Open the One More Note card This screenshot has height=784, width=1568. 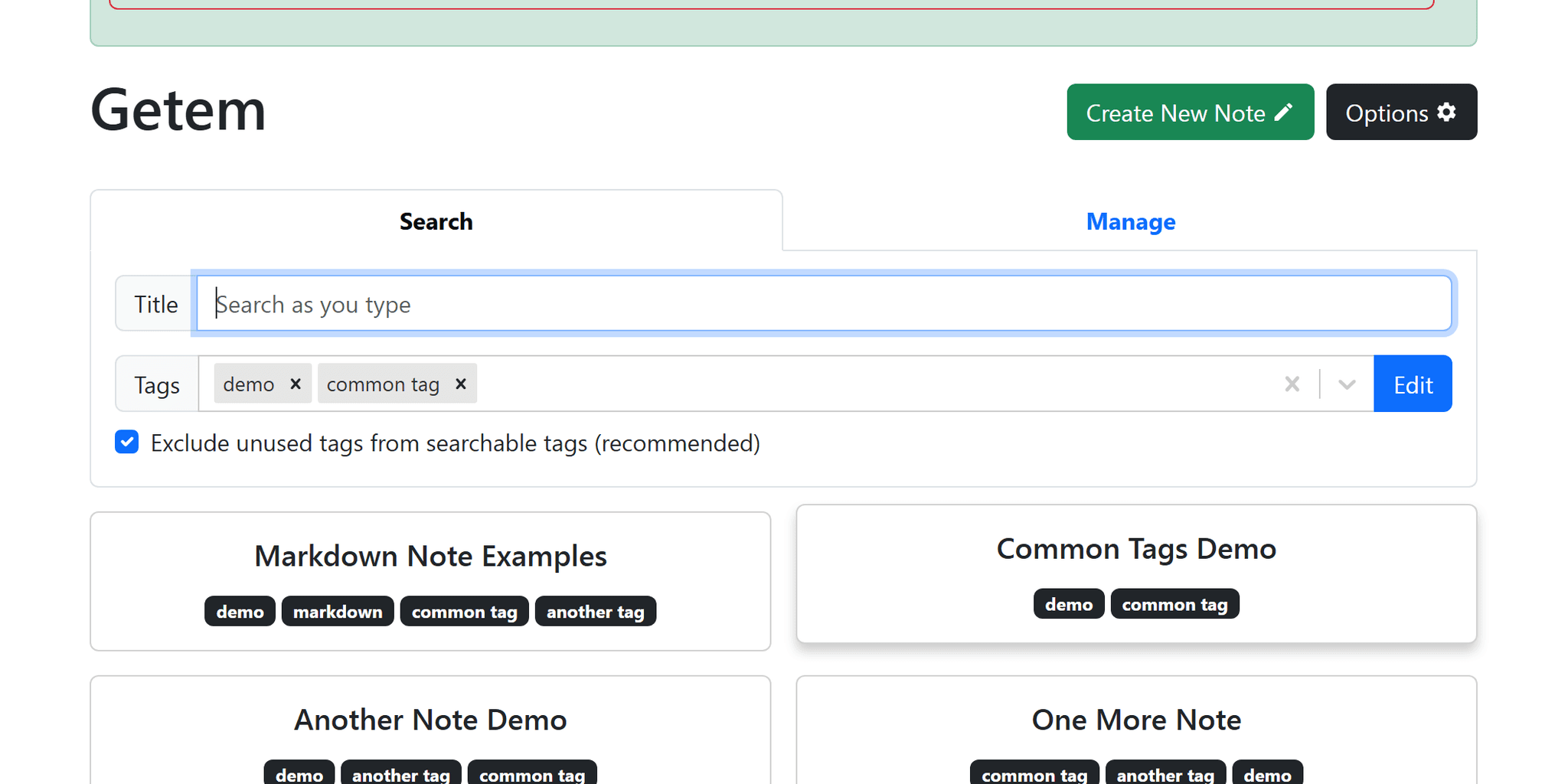[1135, 720]
